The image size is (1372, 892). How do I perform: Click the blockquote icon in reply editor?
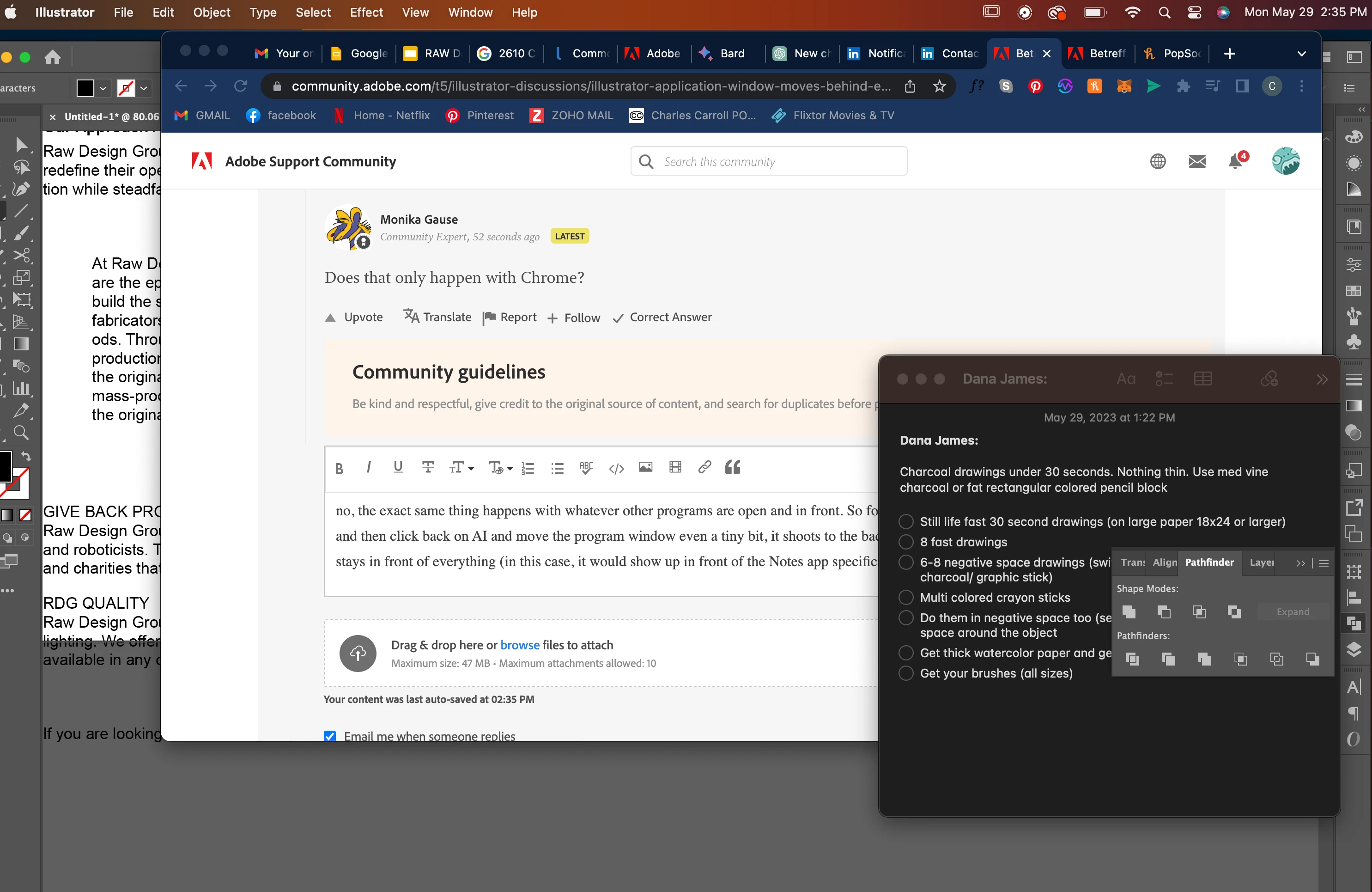click(x=733, y=467)
